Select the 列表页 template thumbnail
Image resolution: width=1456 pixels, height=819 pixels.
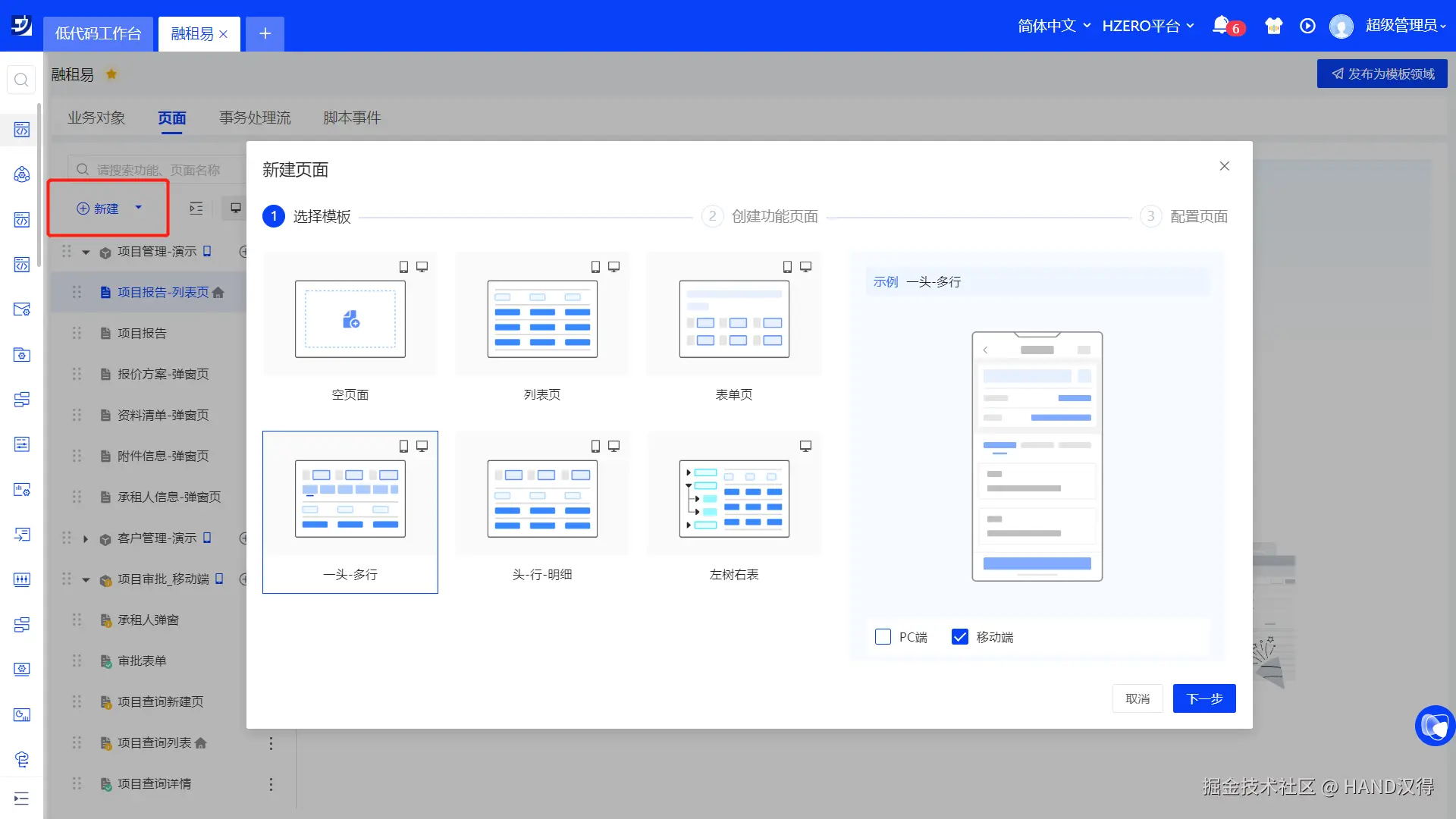click(x=541, y=319)
